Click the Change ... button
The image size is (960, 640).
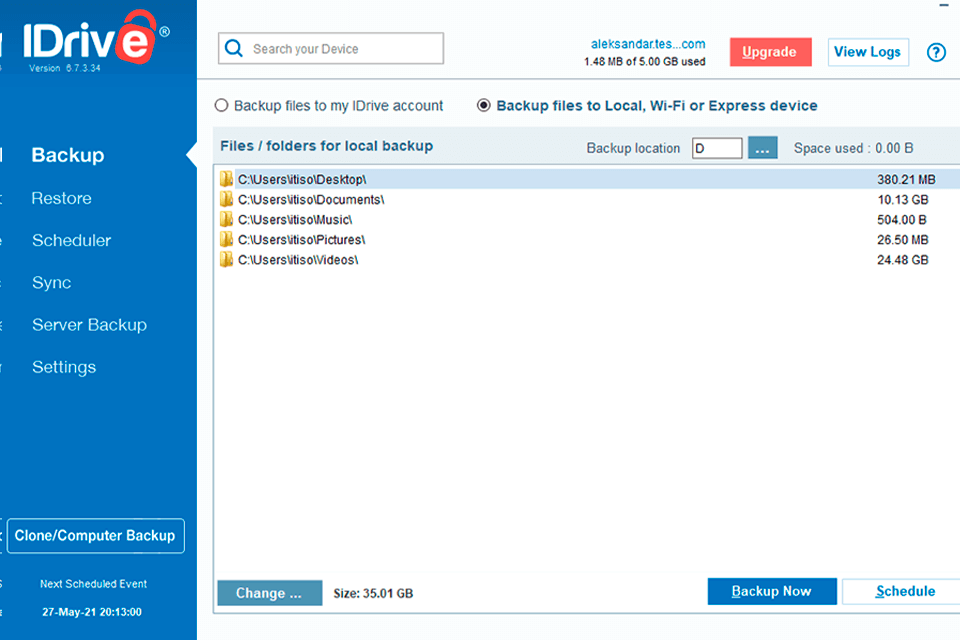[x=269, y=593]
